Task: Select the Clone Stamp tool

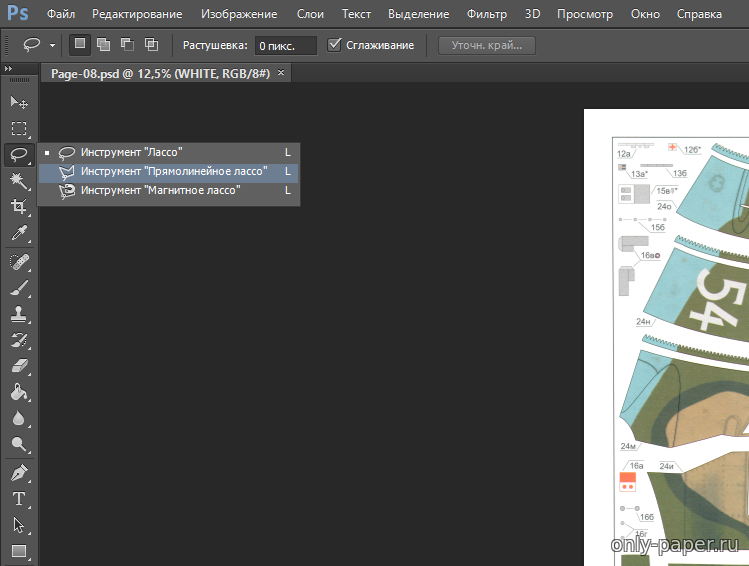Action: click(18, 314)
